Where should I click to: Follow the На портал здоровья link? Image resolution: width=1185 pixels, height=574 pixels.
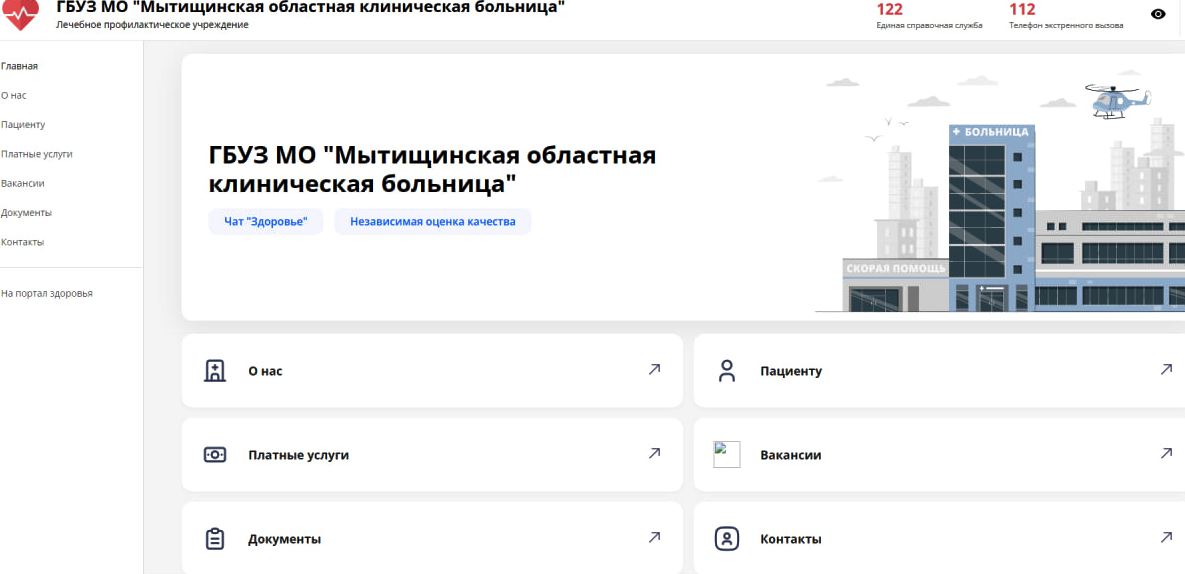pyautogui.click(x=47, y=293)
